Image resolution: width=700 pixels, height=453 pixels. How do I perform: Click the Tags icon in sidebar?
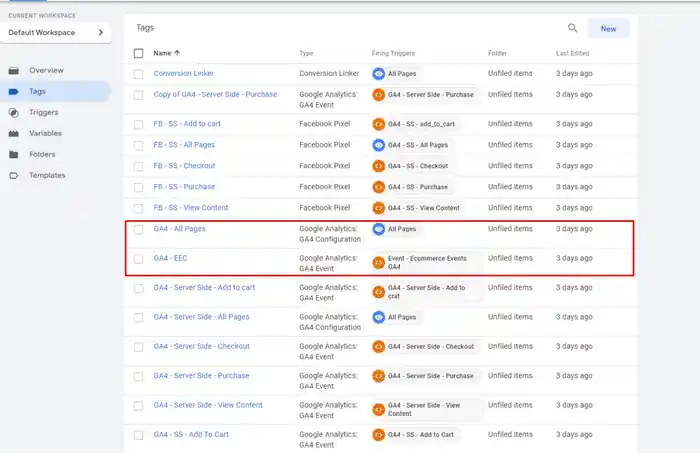(x=14, y=91)
